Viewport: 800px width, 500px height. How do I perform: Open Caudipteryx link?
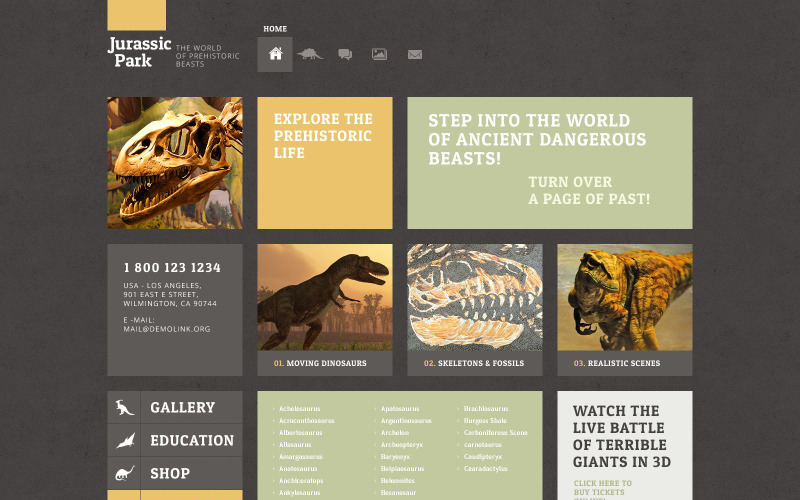(483, 457)
